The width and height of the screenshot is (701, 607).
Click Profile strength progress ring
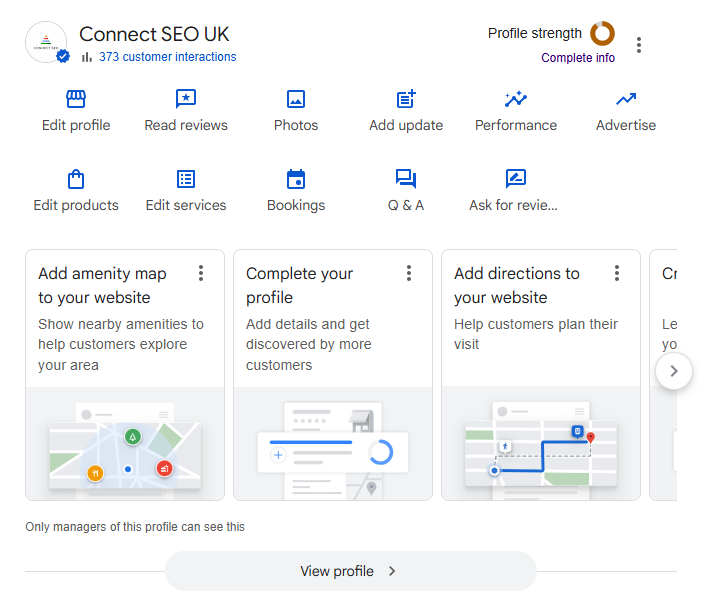[x=602, y=34]
